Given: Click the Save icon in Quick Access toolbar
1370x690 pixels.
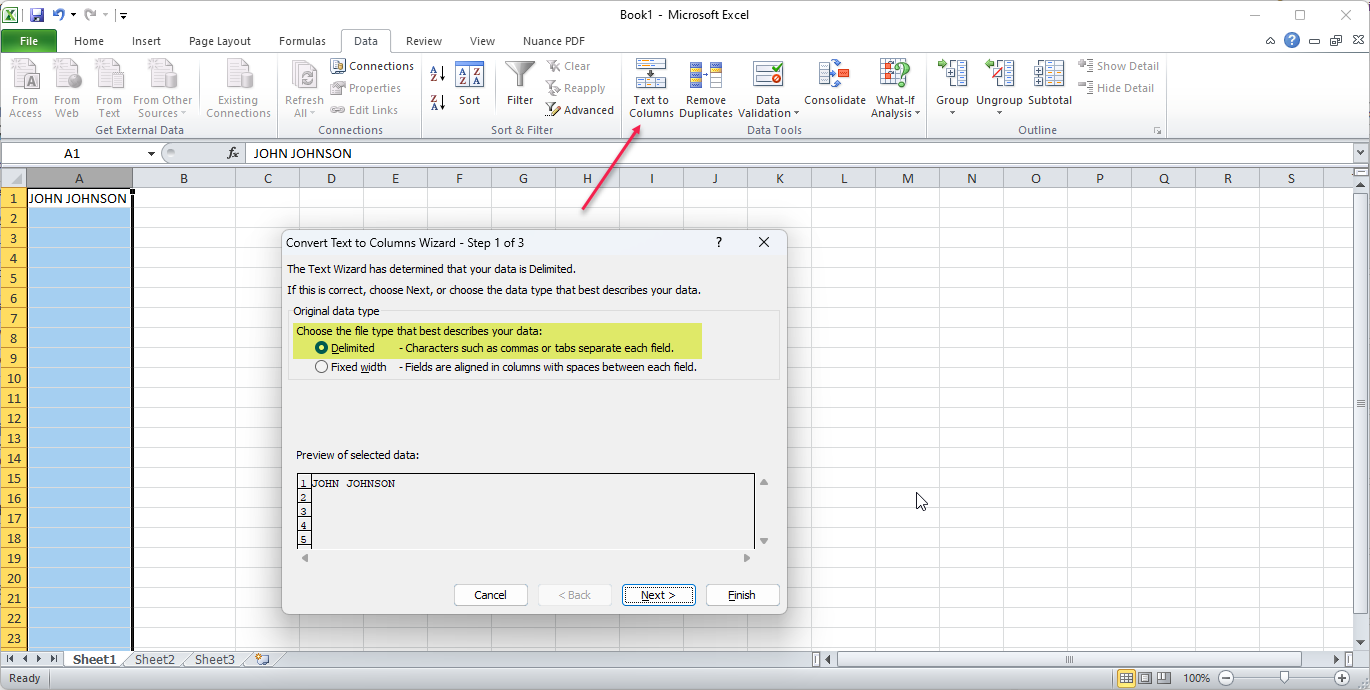Looking at the screenshot, I should pos(37,15).
